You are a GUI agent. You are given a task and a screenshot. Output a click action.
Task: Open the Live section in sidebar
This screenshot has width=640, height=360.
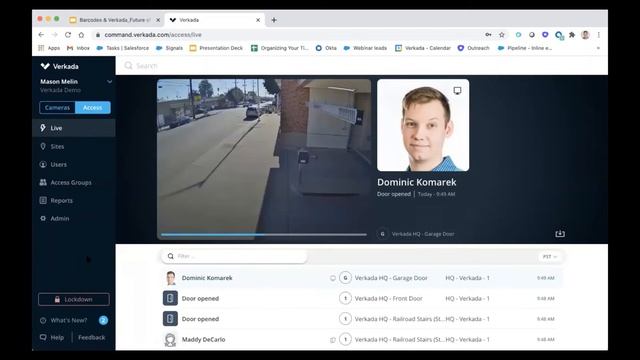73,128
